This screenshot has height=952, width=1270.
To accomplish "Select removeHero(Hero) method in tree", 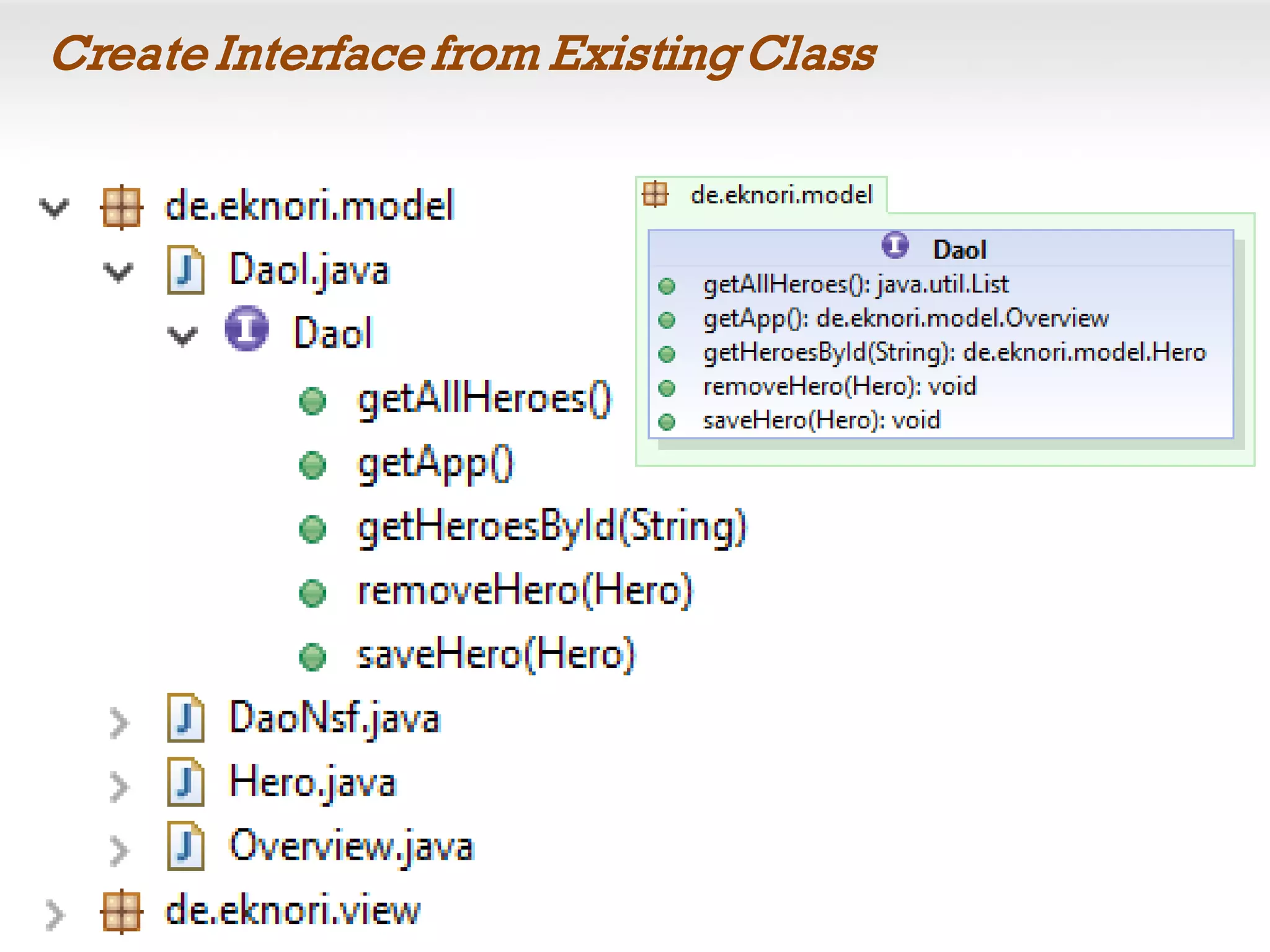I will 525,591.
